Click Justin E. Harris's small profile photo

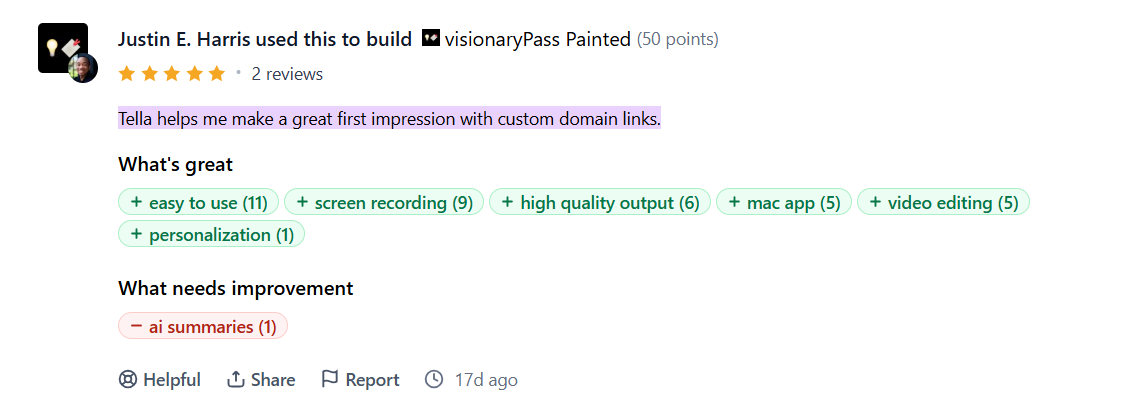click(83, 68)
